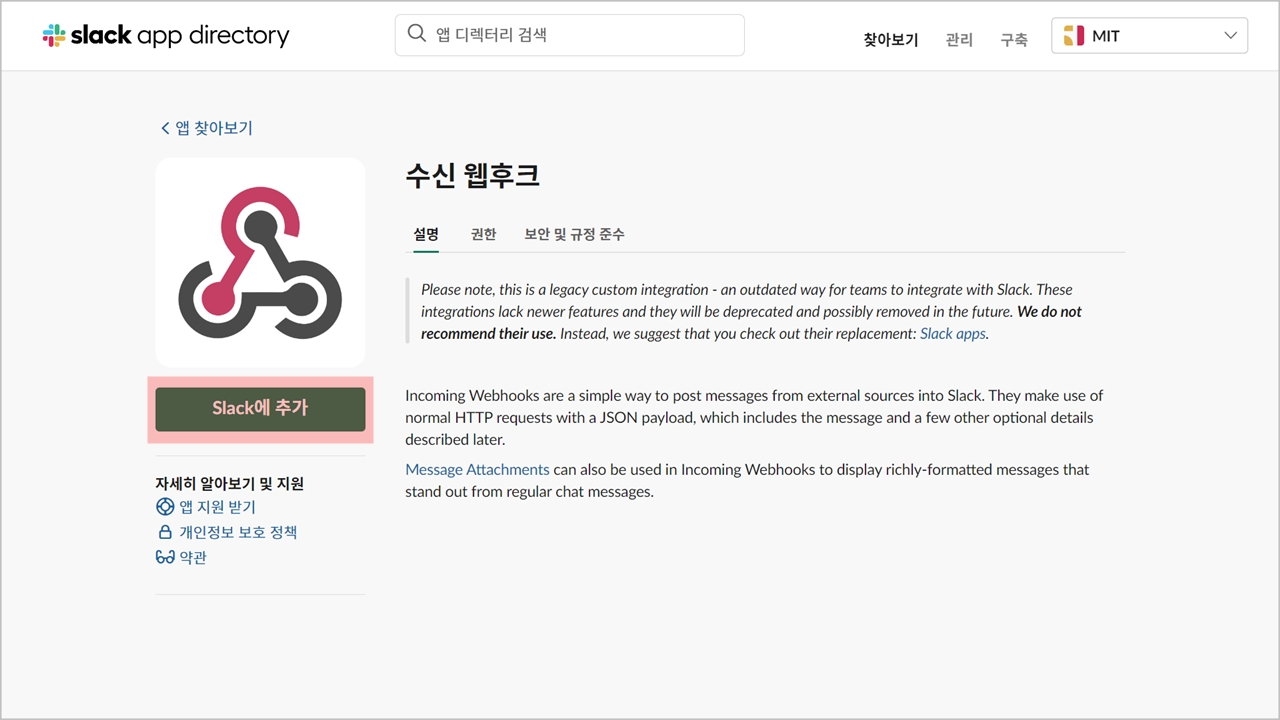Open the 관리 menu
This screenshot has width=1280, height=720.
pyautogui.click(x=959, y=40)
